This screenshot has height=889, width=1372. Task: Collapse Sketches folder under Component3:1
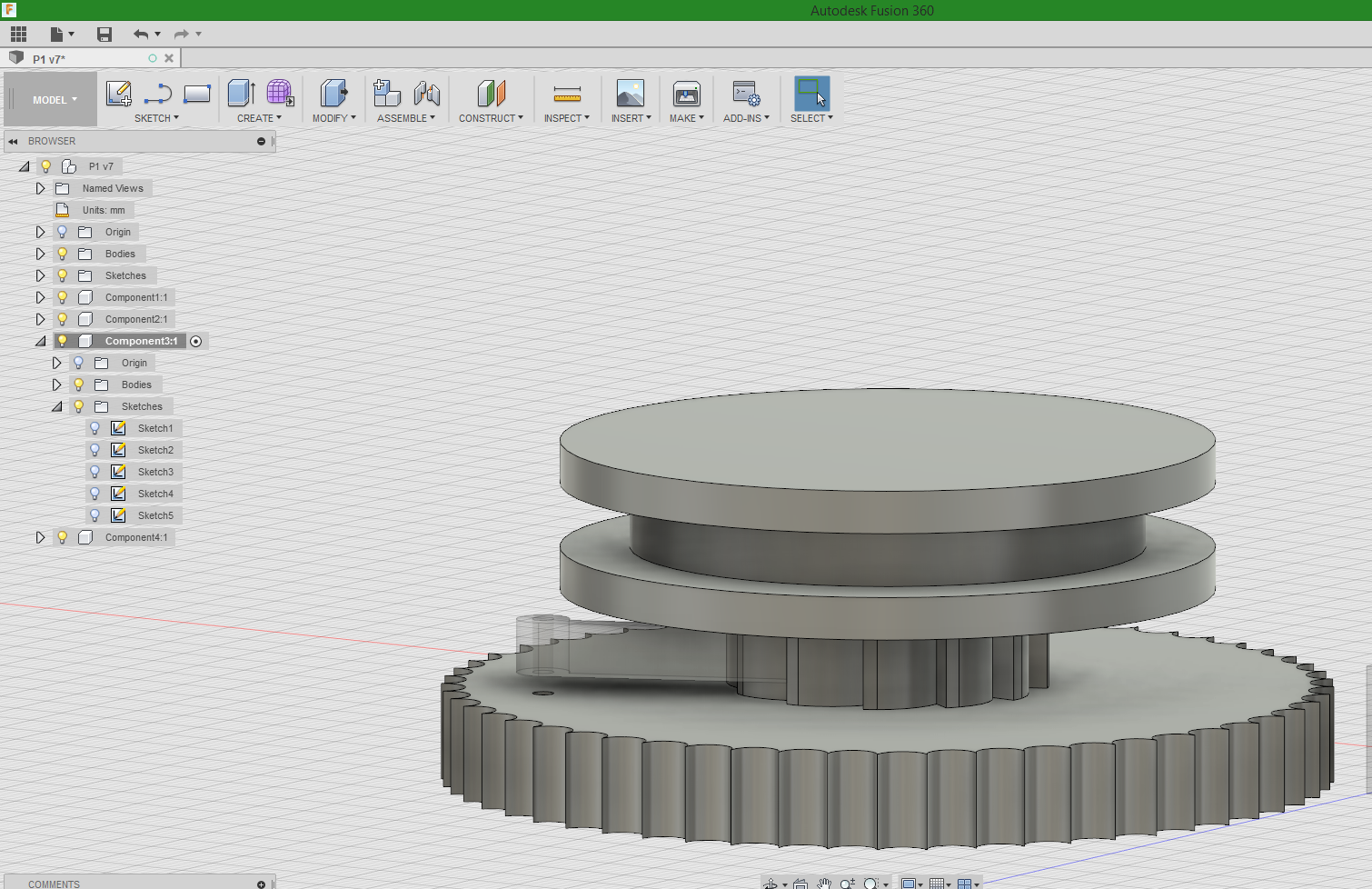click(x=56, y=406)
